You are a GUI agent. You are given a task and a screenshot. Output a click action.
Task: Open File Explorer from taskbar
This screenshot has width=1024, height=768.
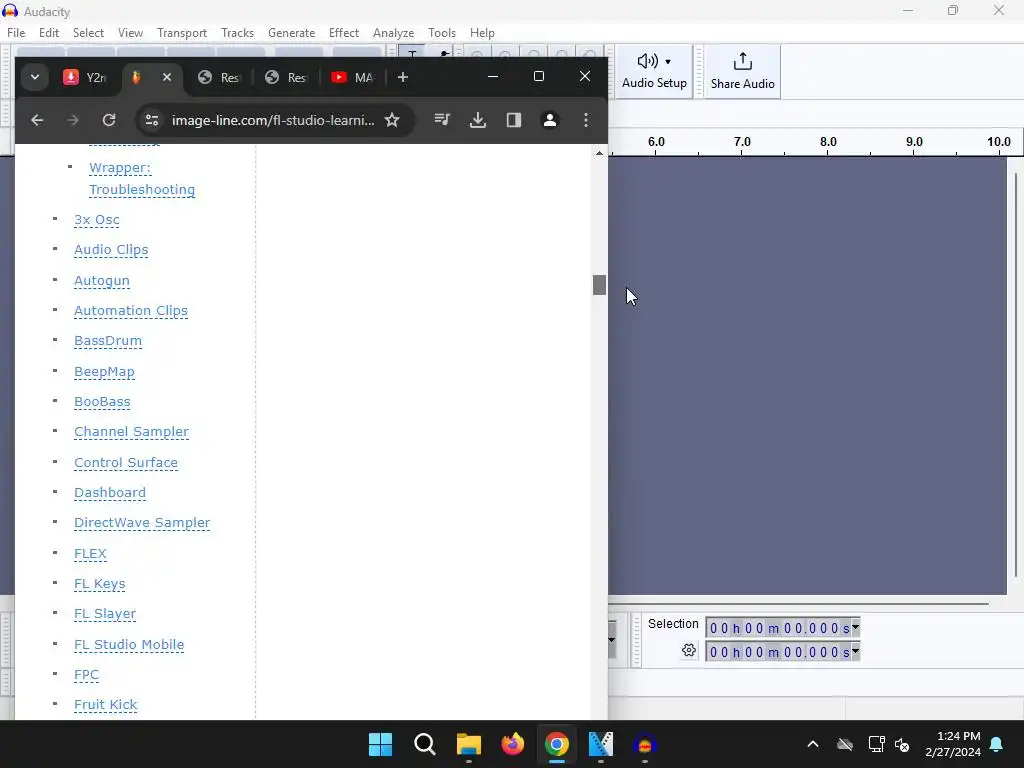pyautogui.click(x=469, y=744)
